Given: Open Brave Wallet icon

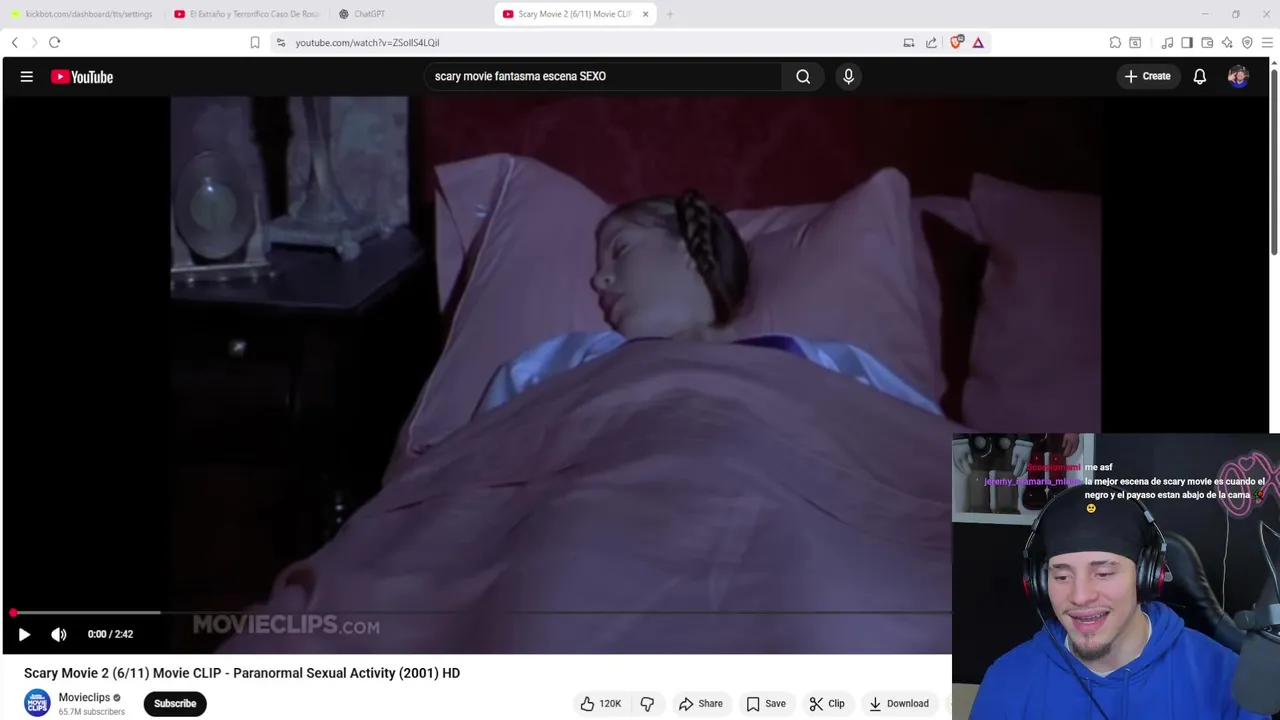Looking at the screenshot, I should 1207,42.
